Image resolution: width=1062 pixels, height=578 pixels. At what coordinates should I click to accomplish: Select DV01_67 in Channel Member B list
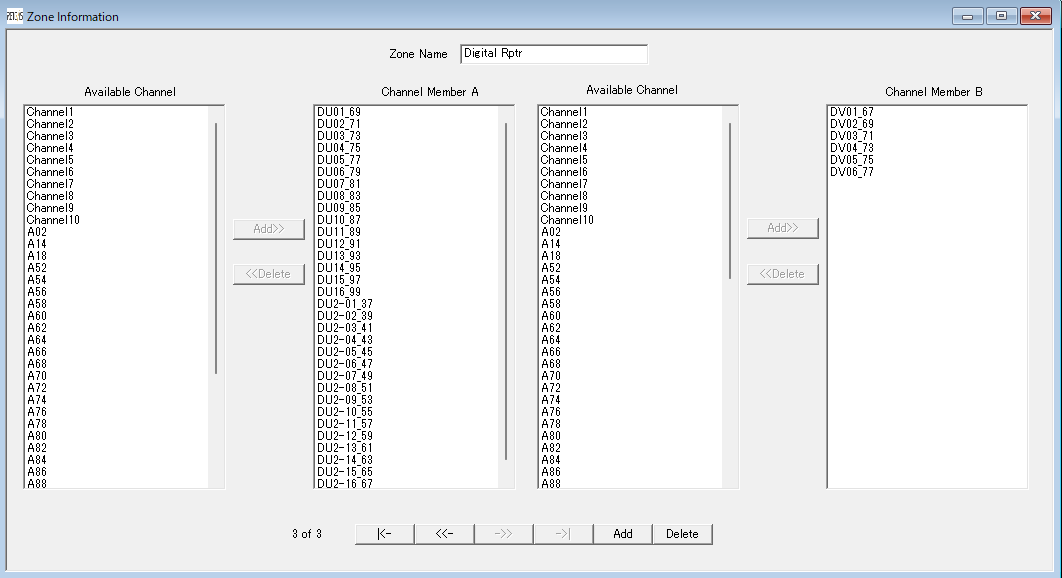tap(852, 112)
